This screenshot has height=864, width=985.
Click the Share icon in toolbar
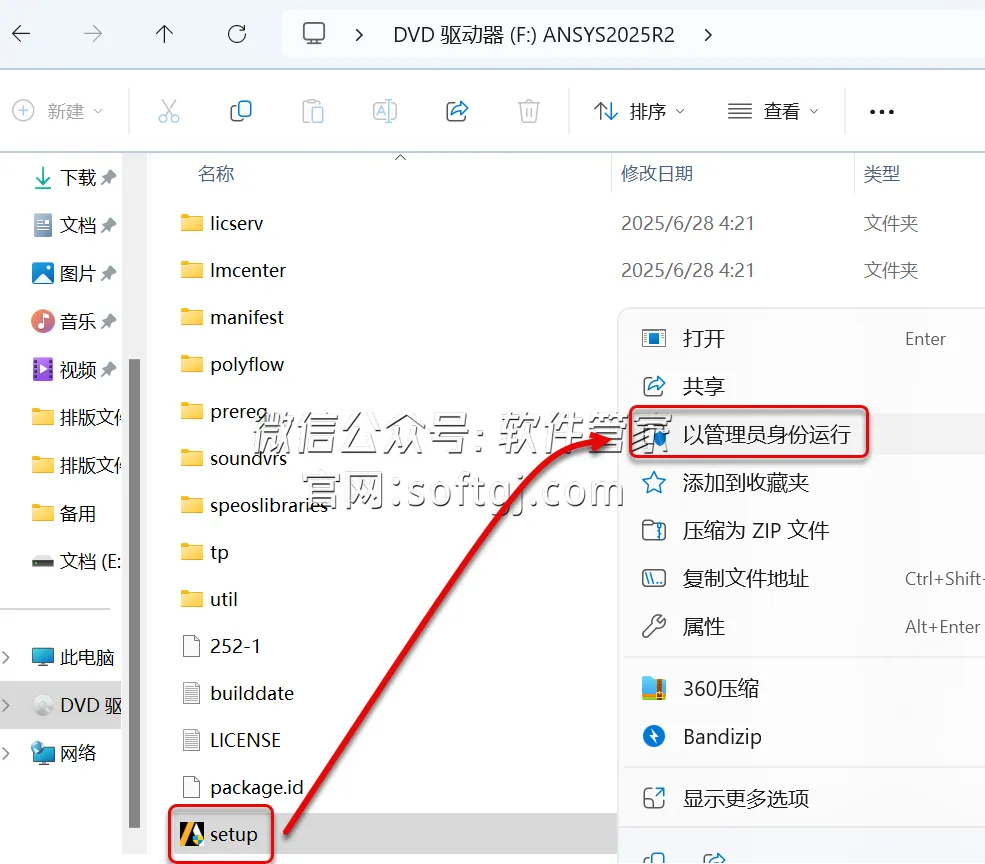point(457,111)
